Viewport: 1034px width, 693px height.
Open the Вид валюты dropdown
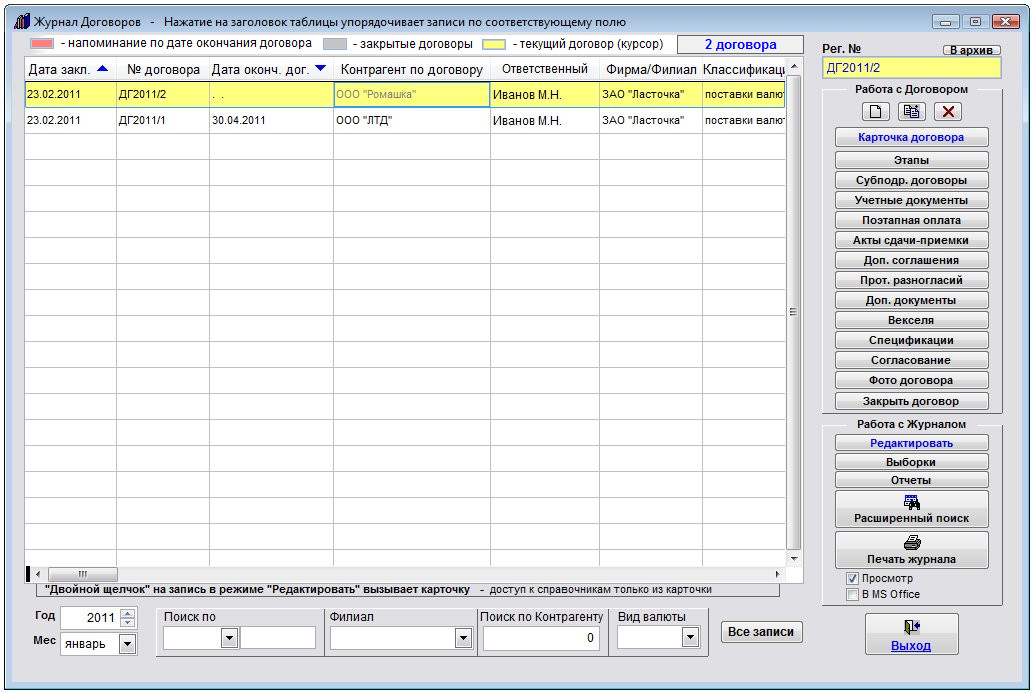pos(696,638)
